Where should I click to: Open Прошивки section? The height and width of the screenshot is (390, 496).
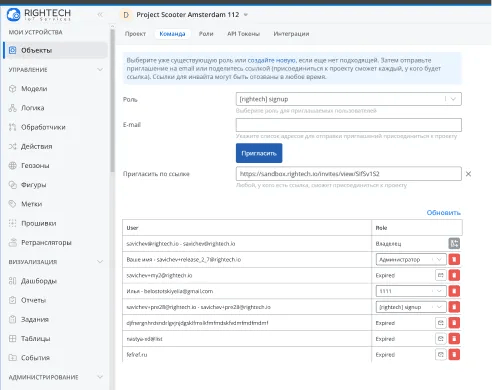38,223
